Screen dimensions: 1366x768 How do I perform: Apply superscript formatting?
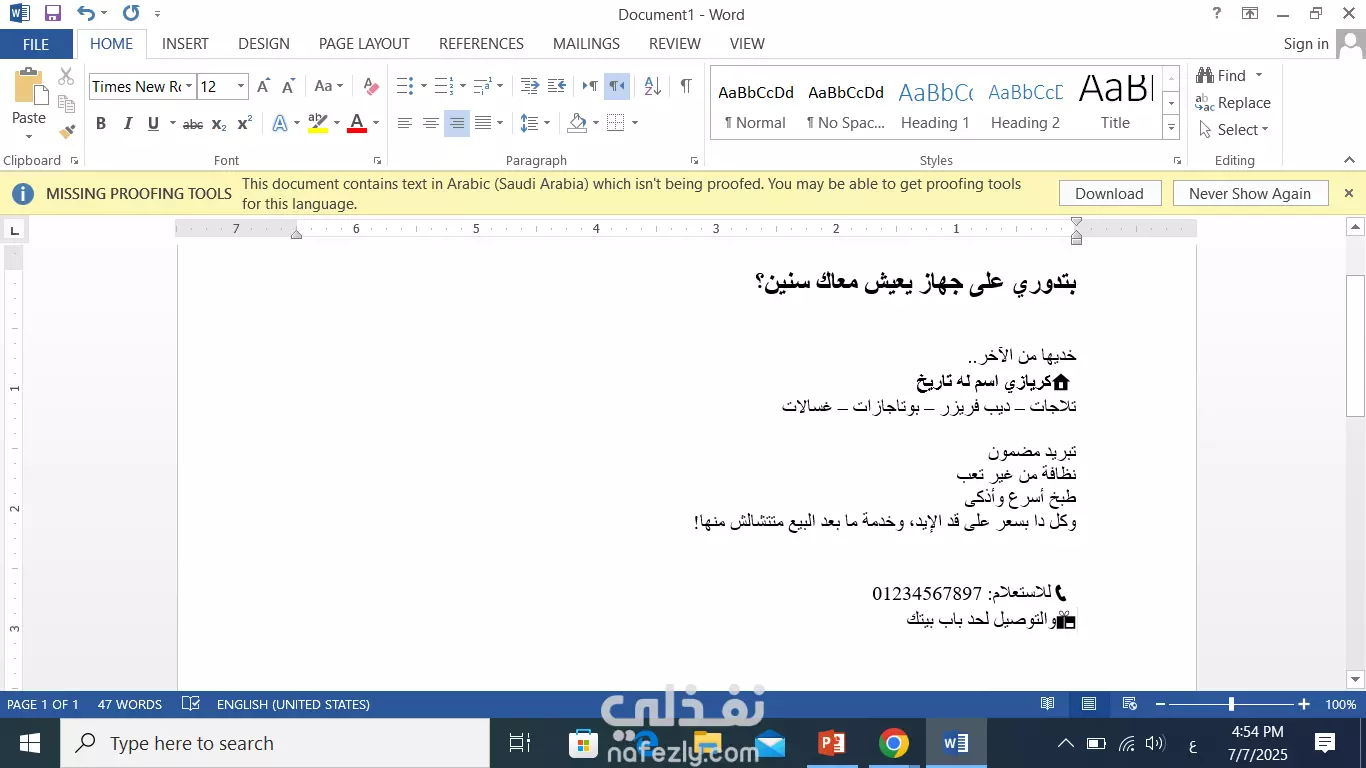point(244,124)
